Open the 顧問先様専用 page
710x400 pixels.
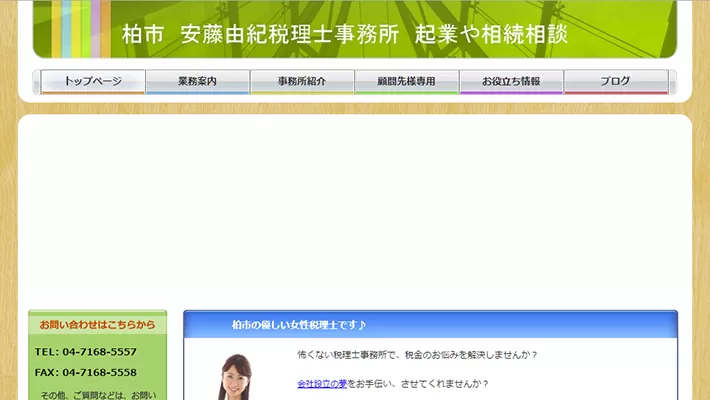click(406, 81)
